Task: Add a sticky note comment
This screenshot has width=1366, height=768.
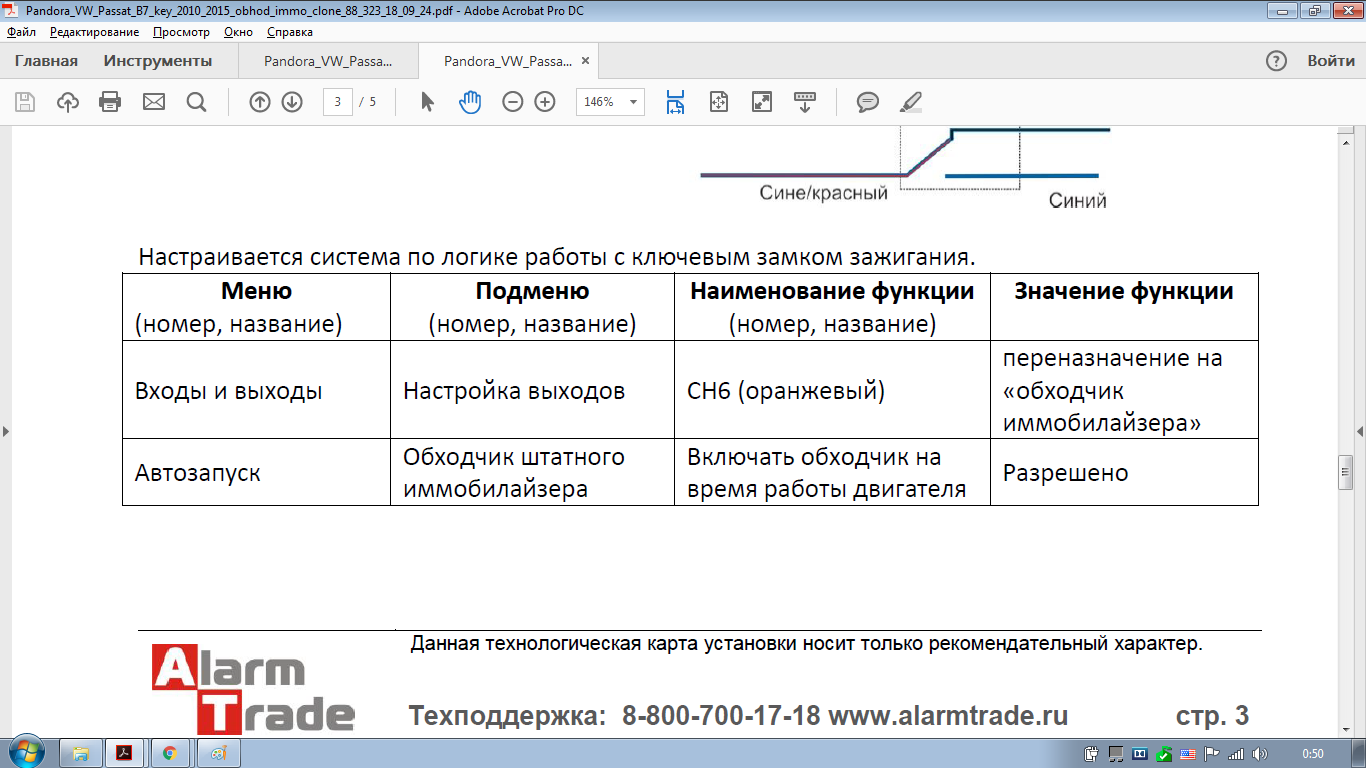Action: point(868,102)
